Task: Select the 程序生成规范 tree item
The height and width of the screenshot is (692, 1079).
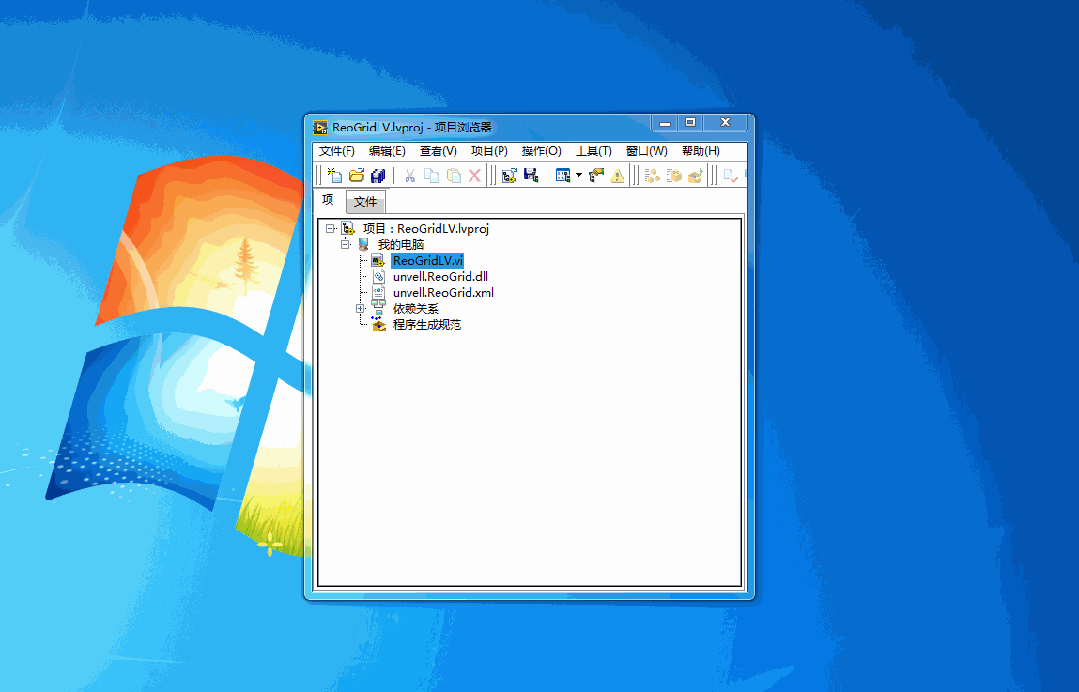Action: [x=427, y=325]
